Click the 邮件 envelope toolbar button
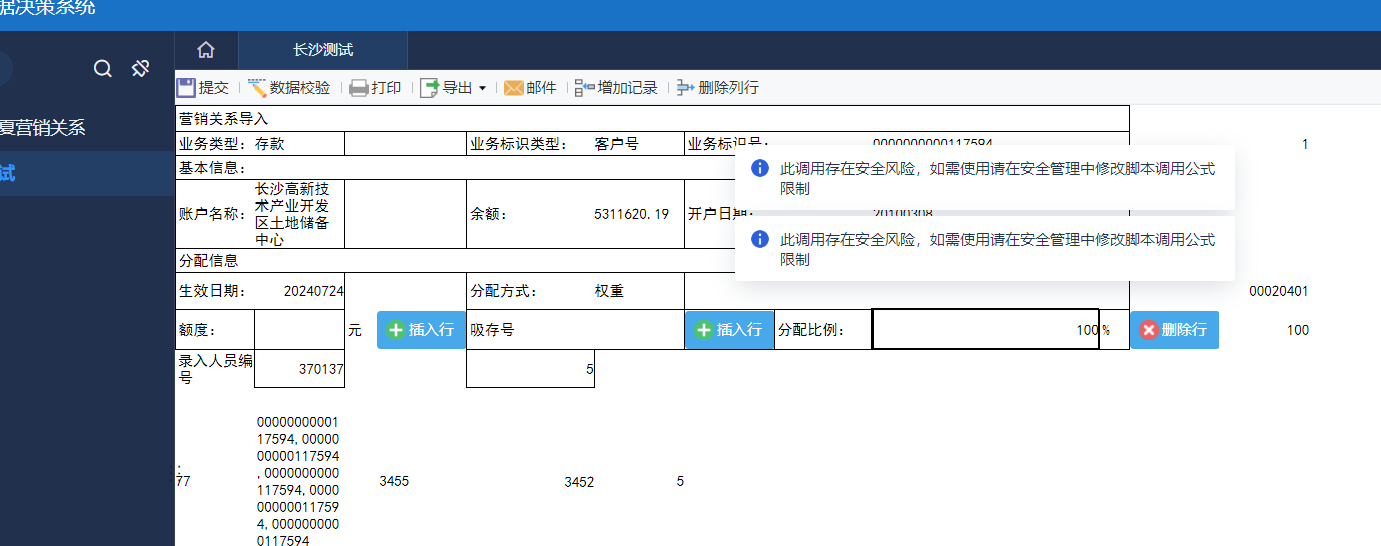 tap(530, 88)
